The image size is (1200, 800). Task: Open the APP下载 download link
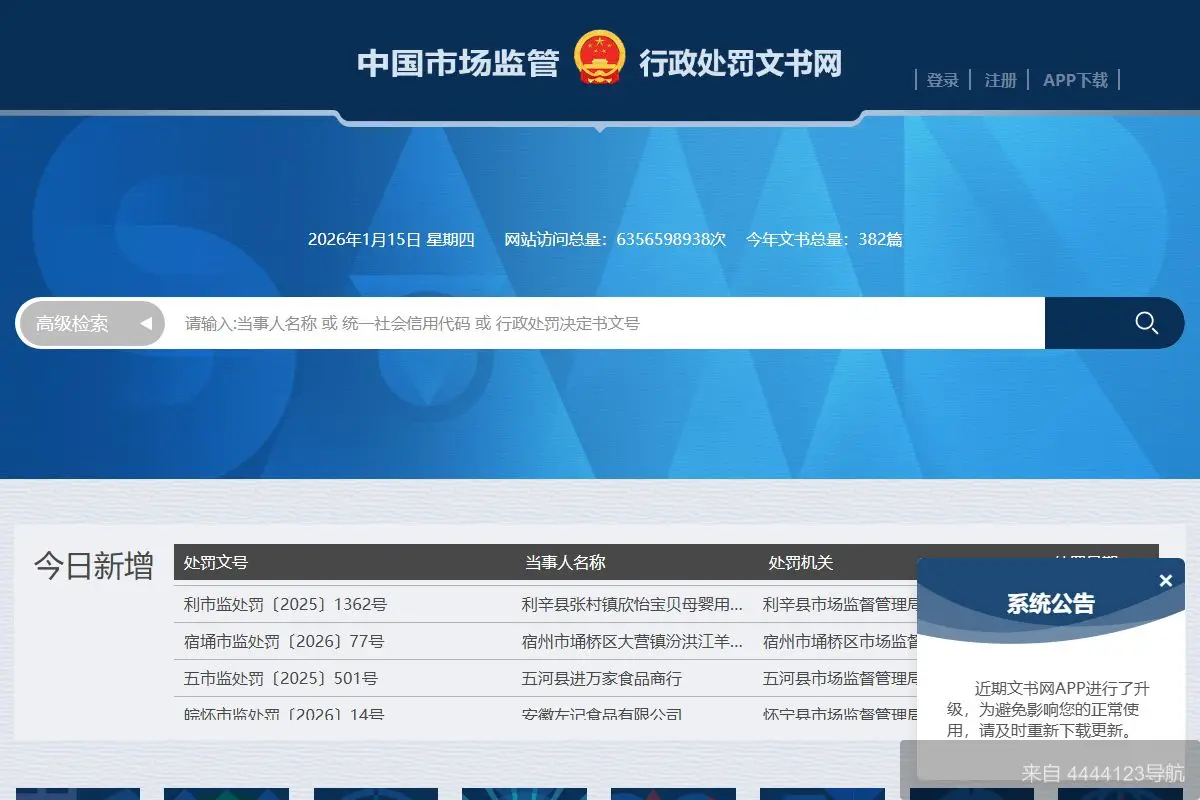click(1076, 79)
